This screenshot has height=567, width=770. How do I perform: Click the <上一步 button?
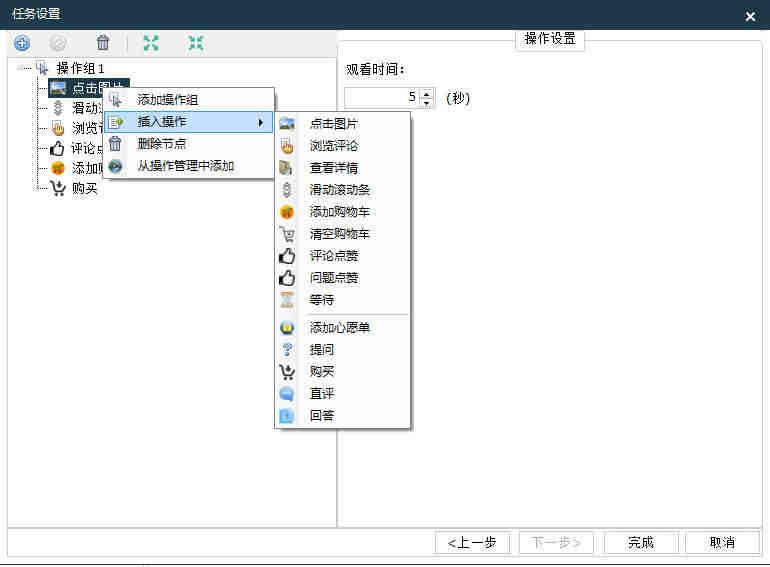[x=472, y=542]
